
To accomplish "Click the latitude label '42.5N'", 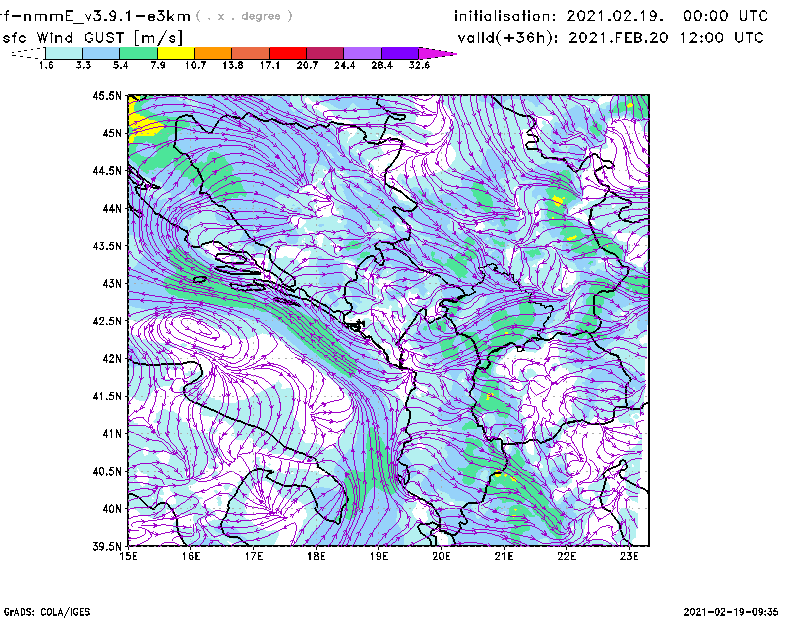I will click(107, 321).
